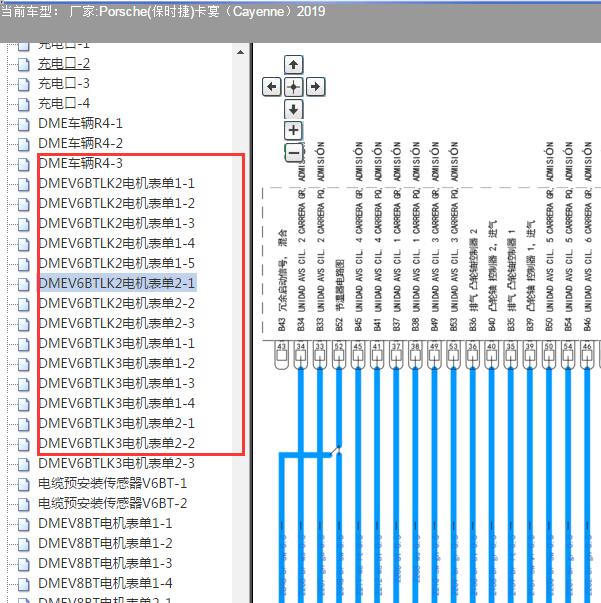The height and width of the screenshot is (603, 601).
Task: Open DMEV6BTLK2电机表单2-2 entry
Action: 116,303
